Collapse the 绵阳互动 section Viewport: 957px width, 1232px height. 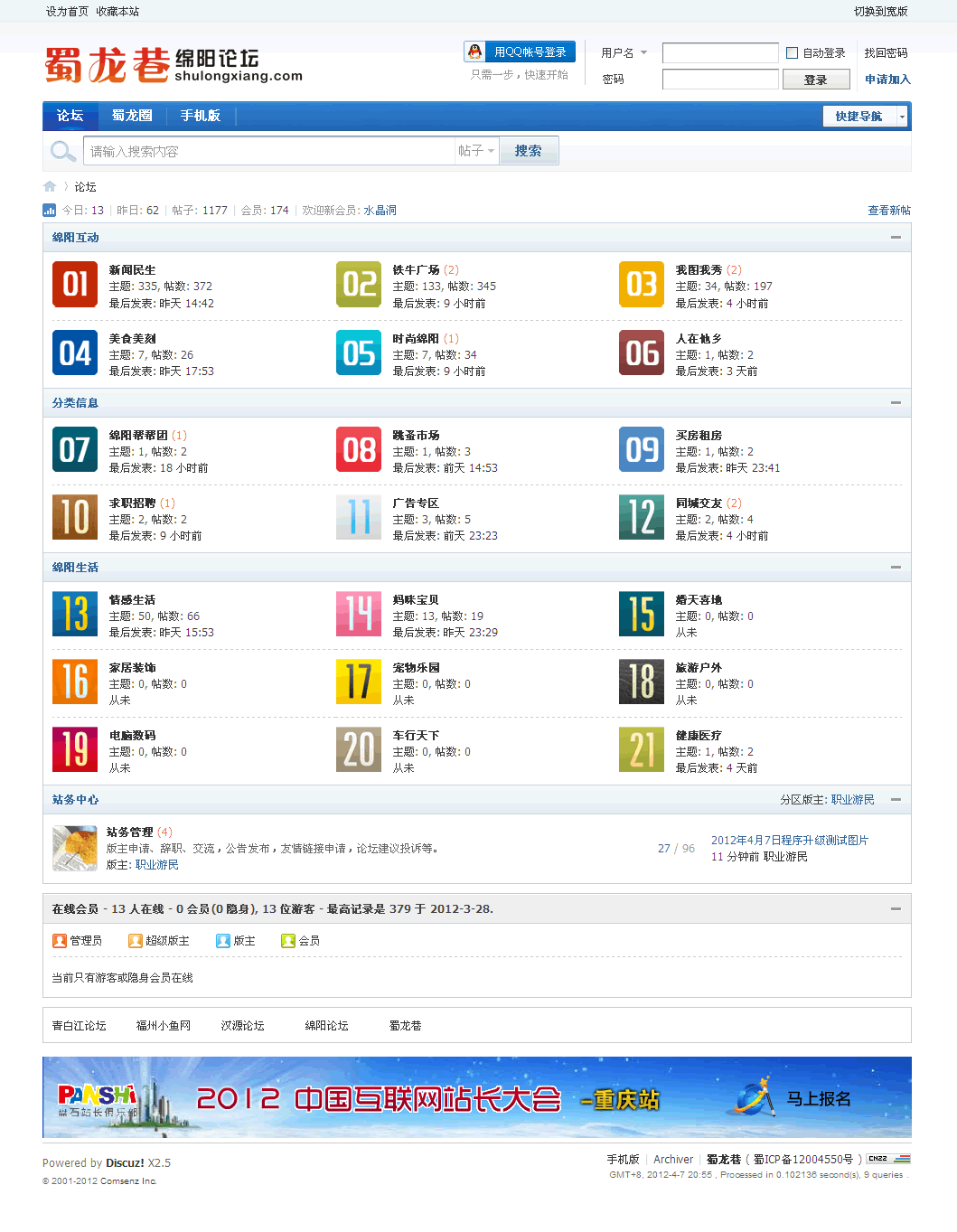click(896, 238)
